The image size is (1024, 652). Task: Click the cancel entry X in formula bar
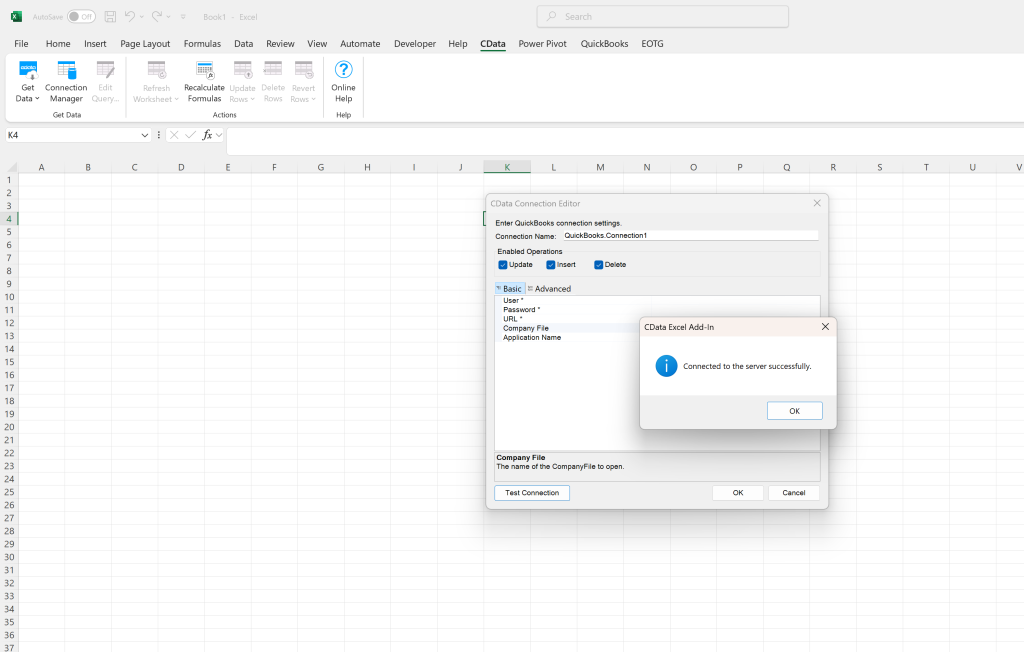[174, 135]
